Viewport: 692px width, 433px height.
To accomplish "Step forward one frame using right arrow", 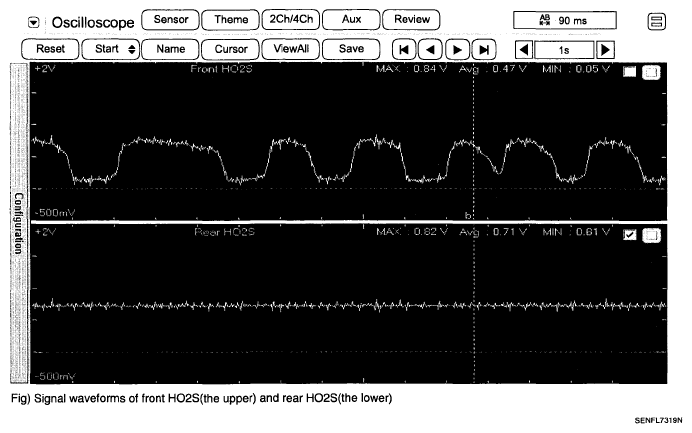I will pyautogui.click(x=457, y=48).
